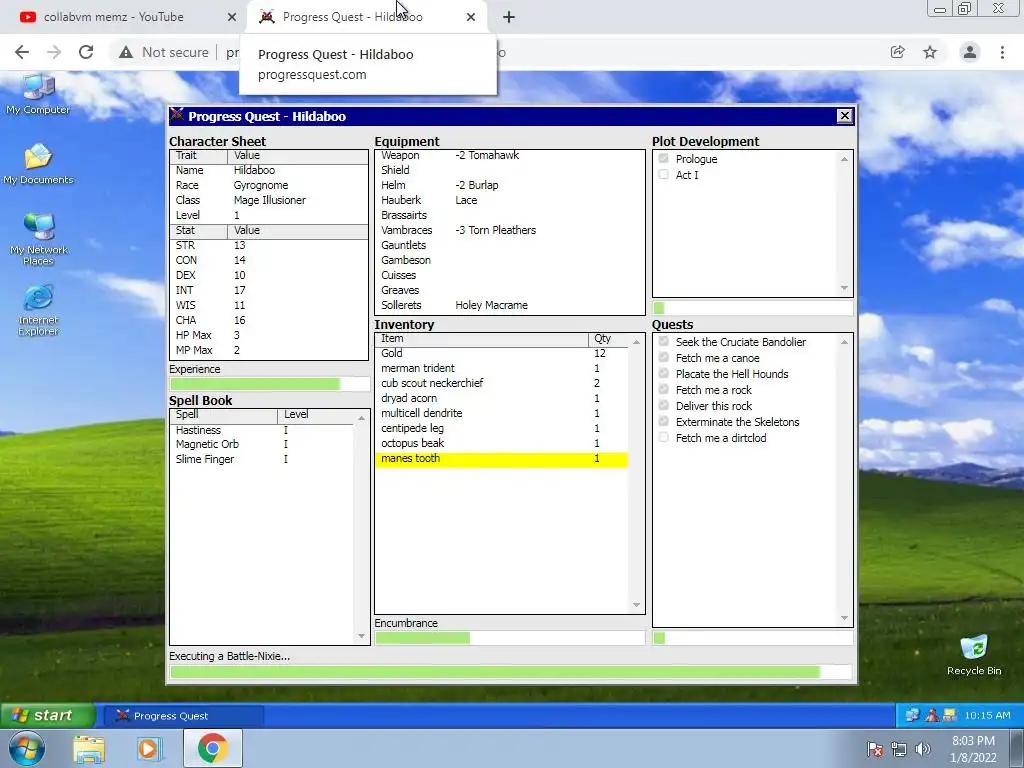The height and width of the screenshot is (768, 1024).
Task: Click progressquest.com in tab tooltip
Action: tap(312, 75)
